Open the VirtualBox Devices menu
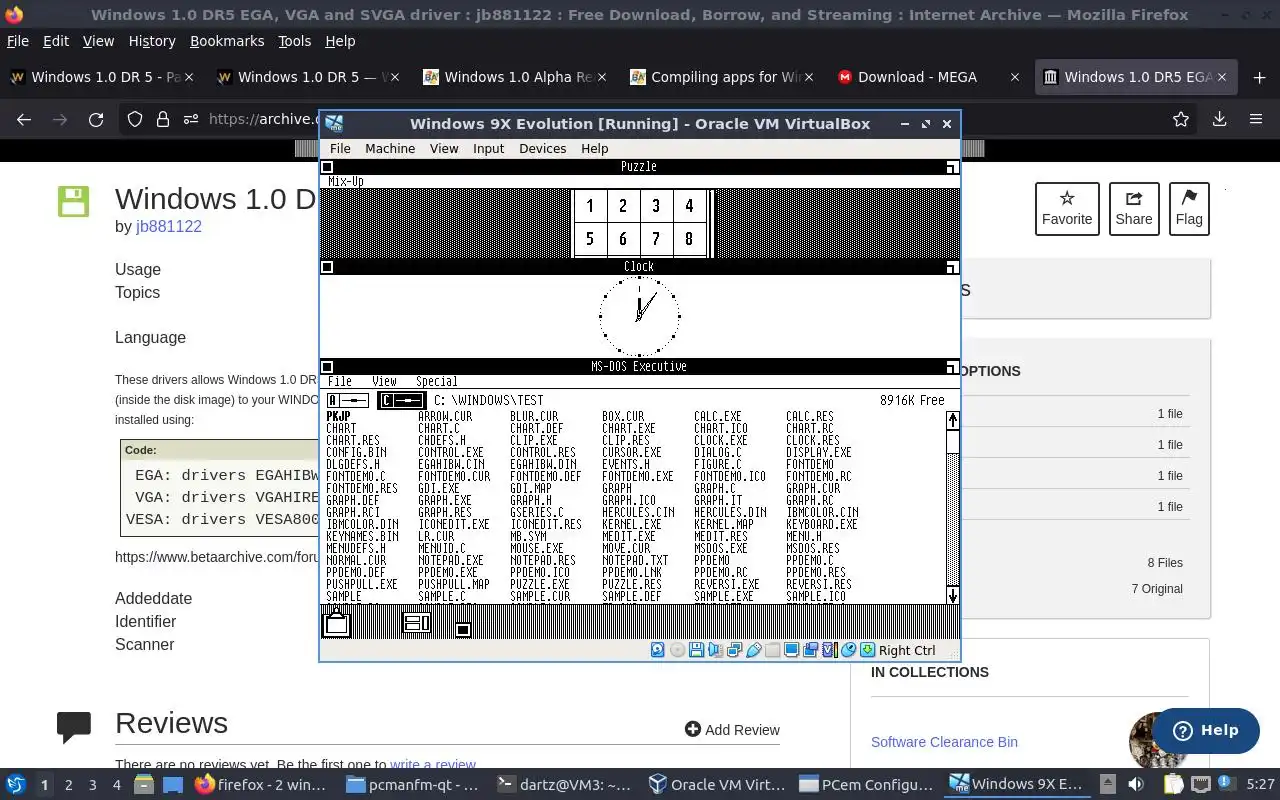Viewport: 1280px width, 800px height. (543, 148)
